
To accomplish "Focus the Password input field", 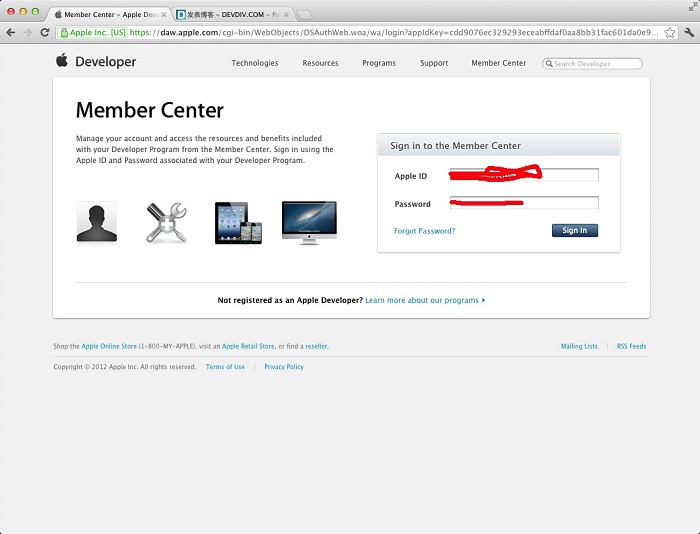I will pos(524,203).
